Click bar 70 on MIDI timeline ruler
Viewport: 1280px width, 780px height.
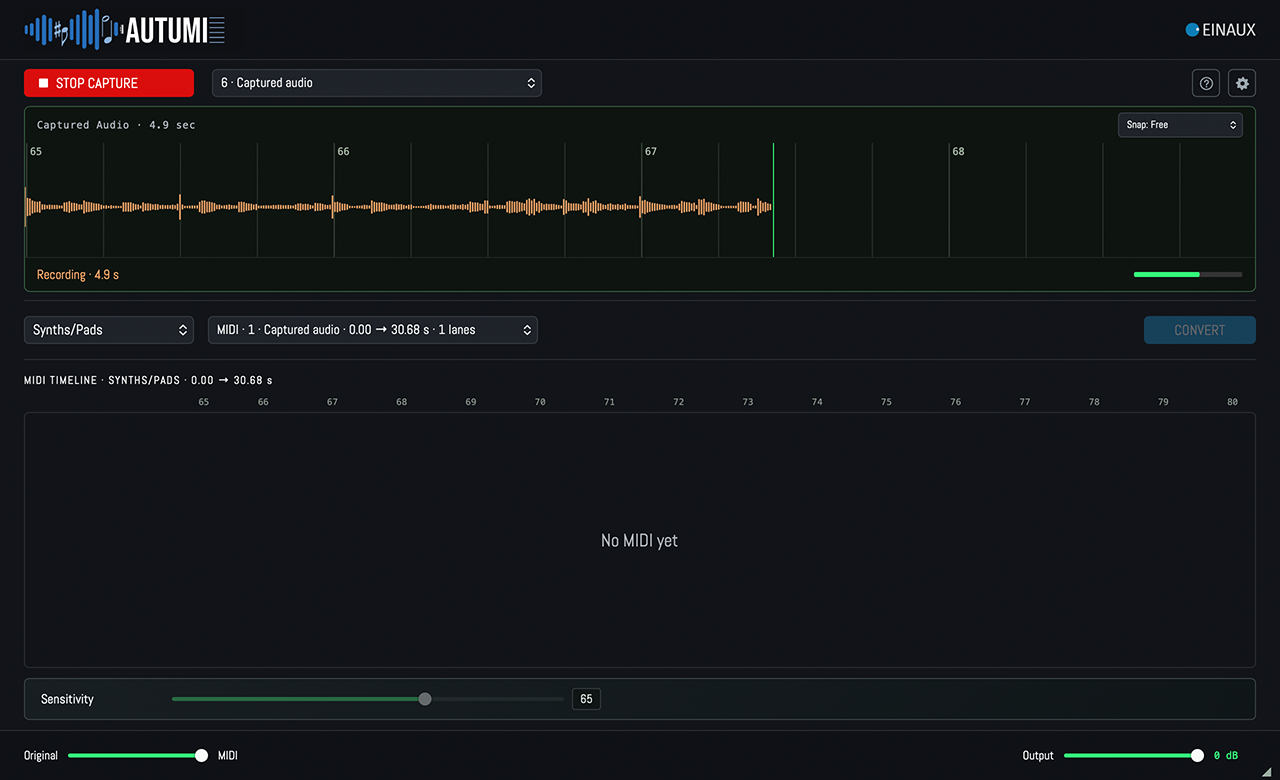click(x=540, y=402)
